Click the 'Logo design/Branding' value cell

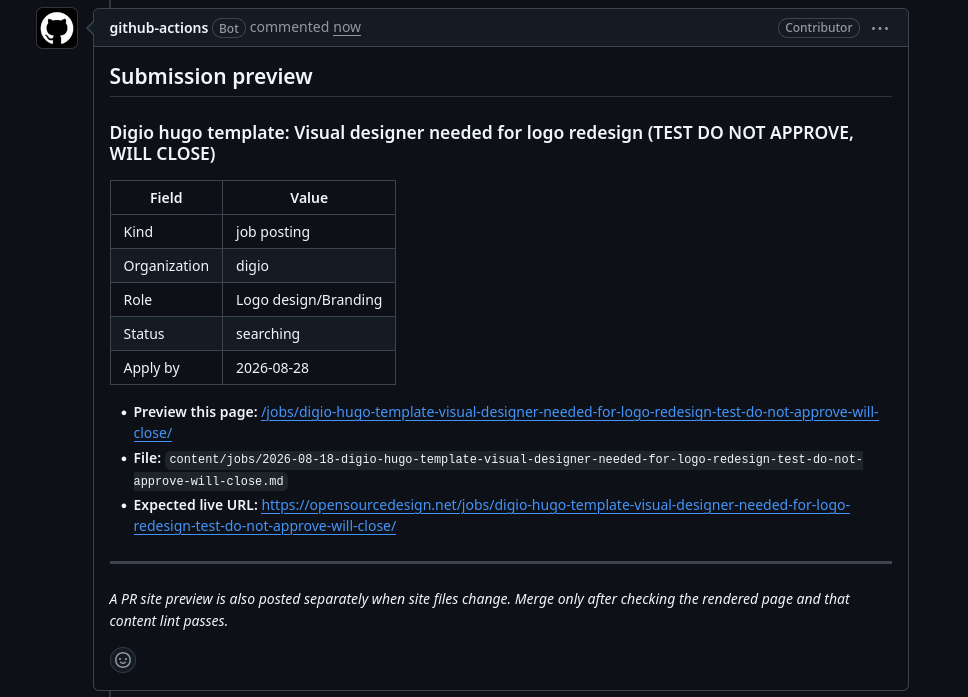tap(309, 299)
